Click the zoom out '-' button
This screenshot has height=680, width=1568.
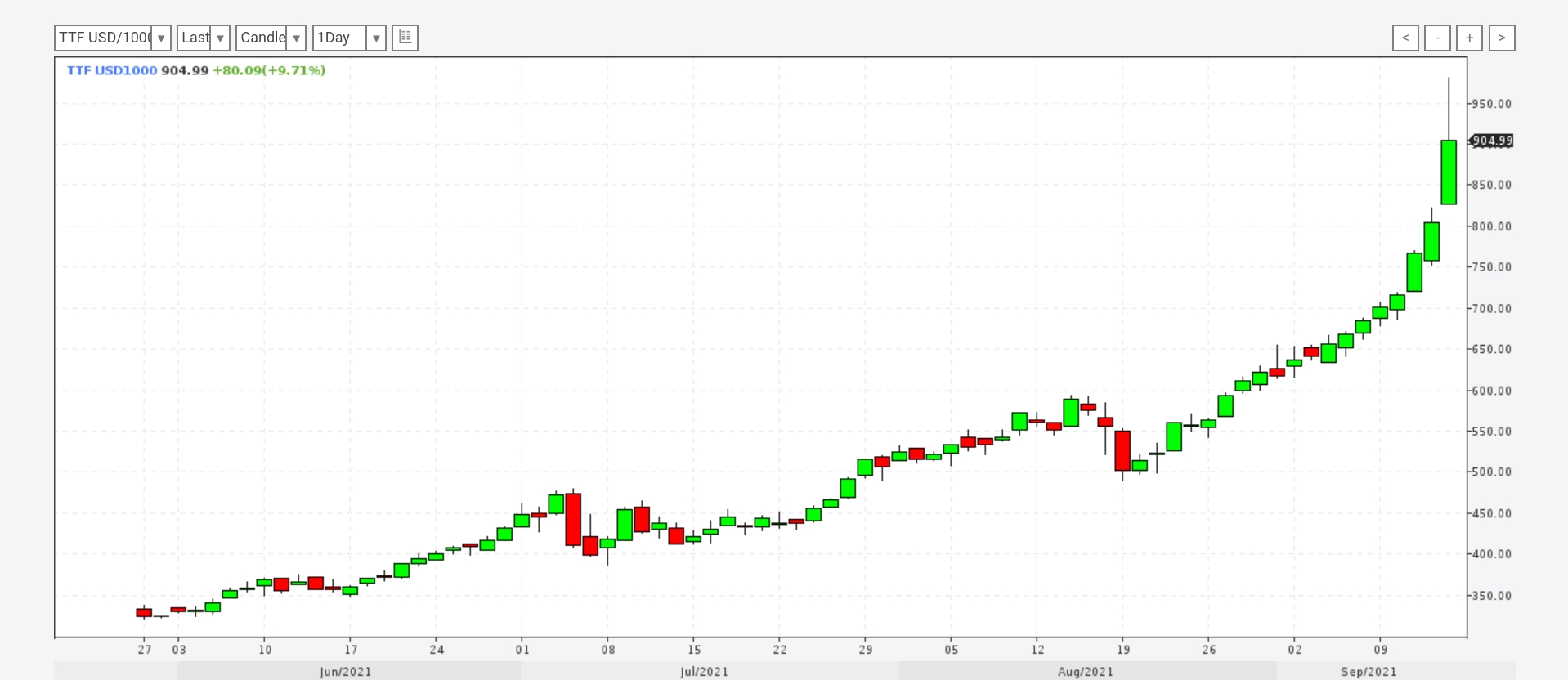tap(1437, 38)
